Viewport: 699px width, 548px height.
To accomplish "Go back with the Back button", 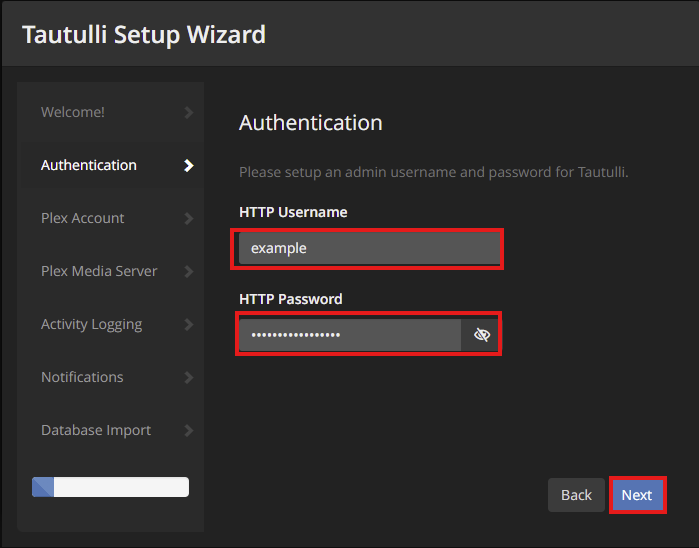I will (576, 495).
